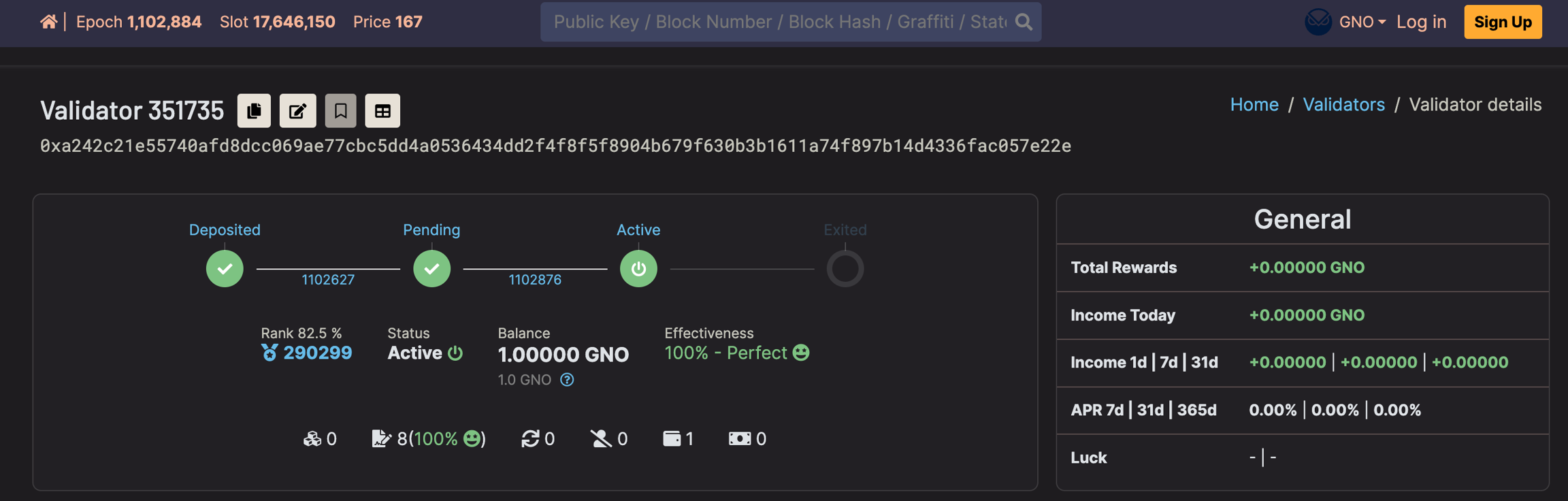
Task: Click the withdrawals money icon
Action: (740, 439)
